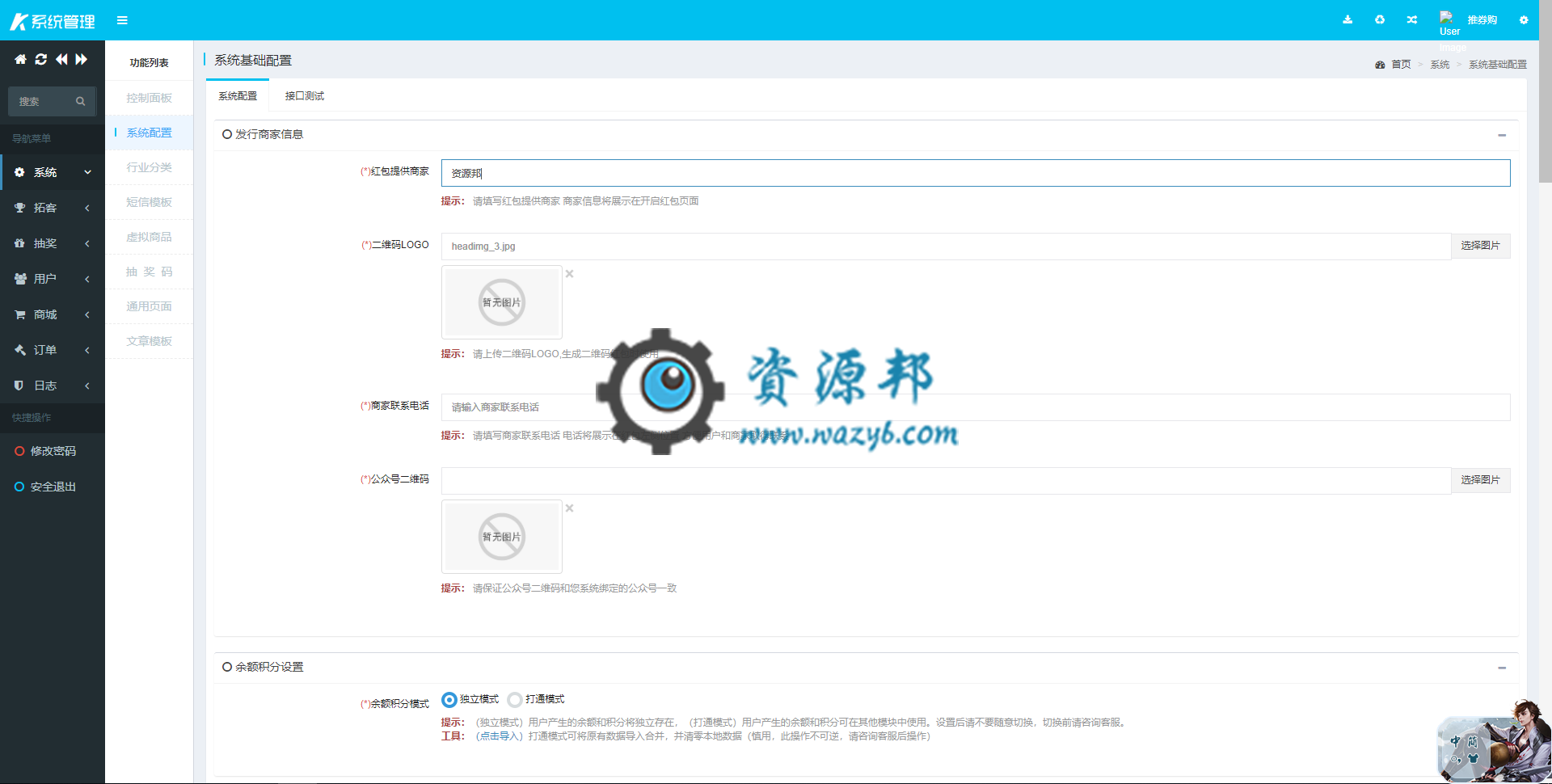This screenshot has width=1552, height=784.
Task: Select 打通模式 radio button
Action: click(x=515, y=699)
